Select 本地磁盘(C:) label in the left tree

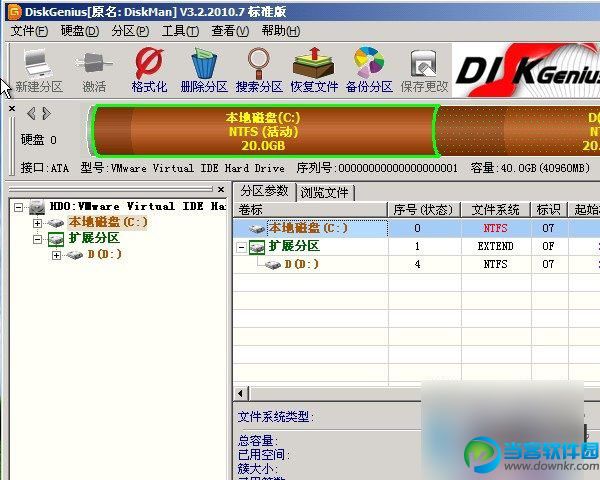pyautogui.click(x=108, y=222)
